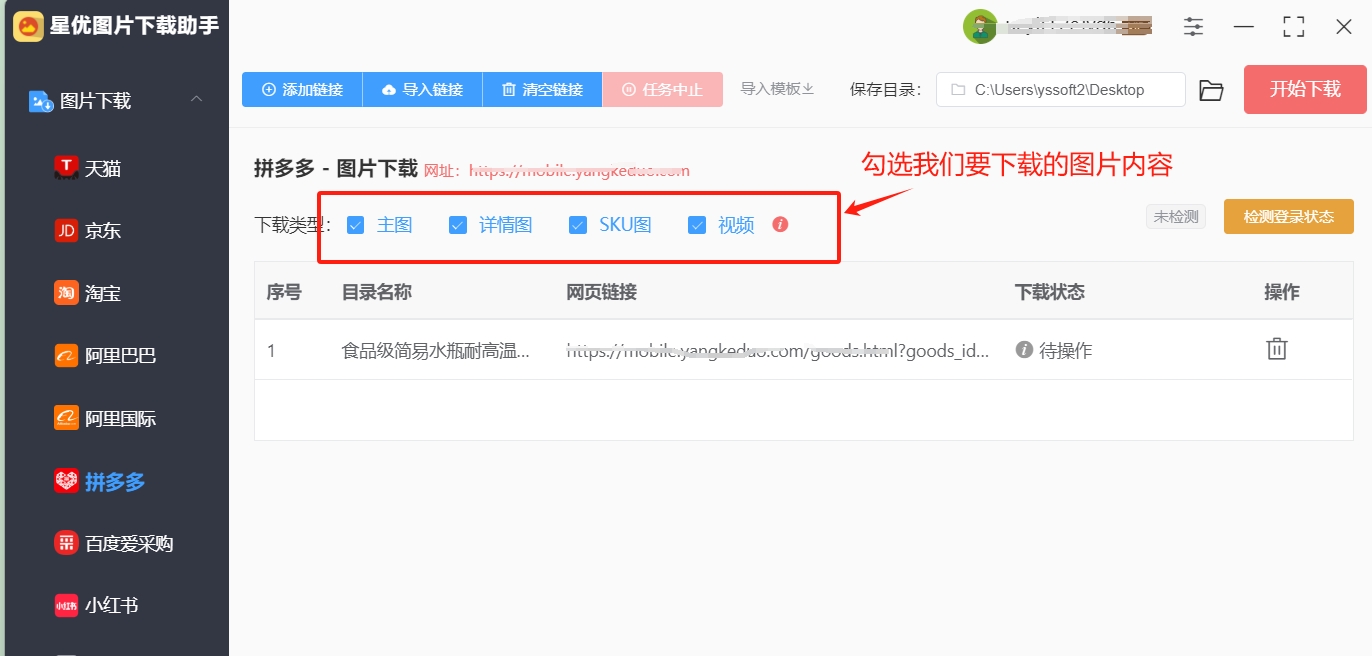Minimize the application window

1243,27
